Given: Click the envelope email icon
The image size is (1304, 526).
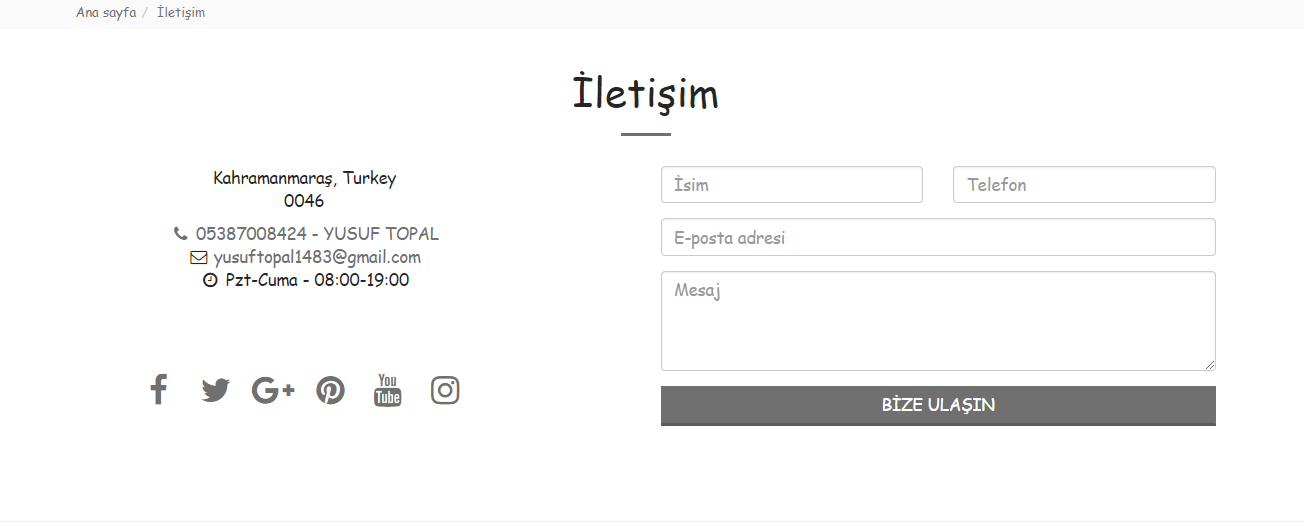Looking at the screenshot, I should 198,258.
